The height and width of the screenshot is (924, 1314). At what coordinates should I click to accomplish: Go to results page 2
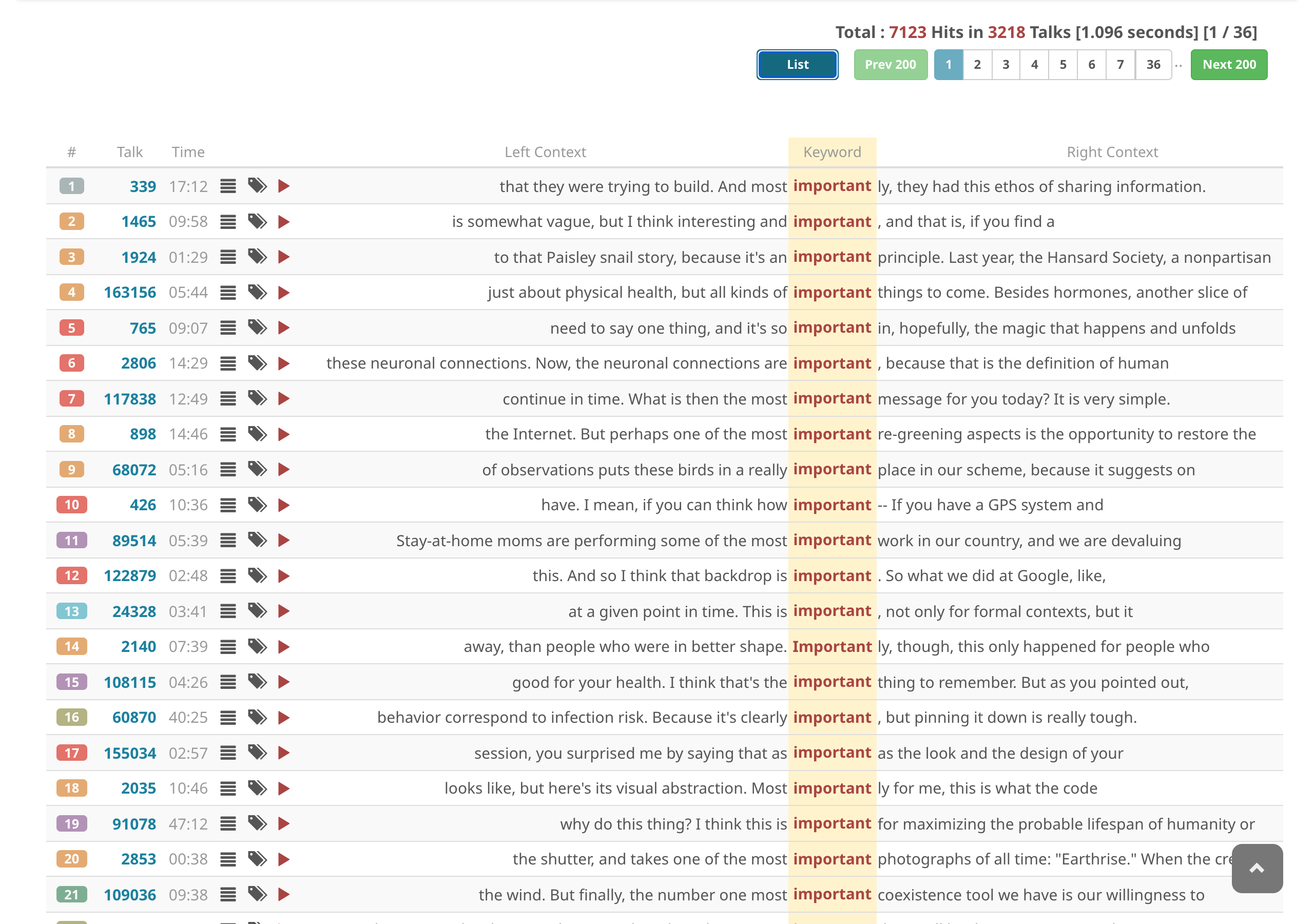(977, 65)
